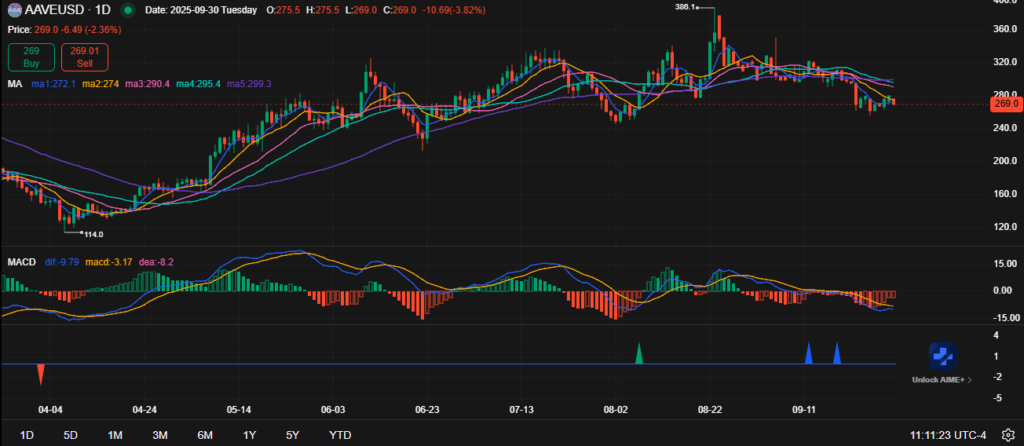1024x446 pixels.
Task: Toggle the ma1 blue line legend
Action: [x=52, y=83]
